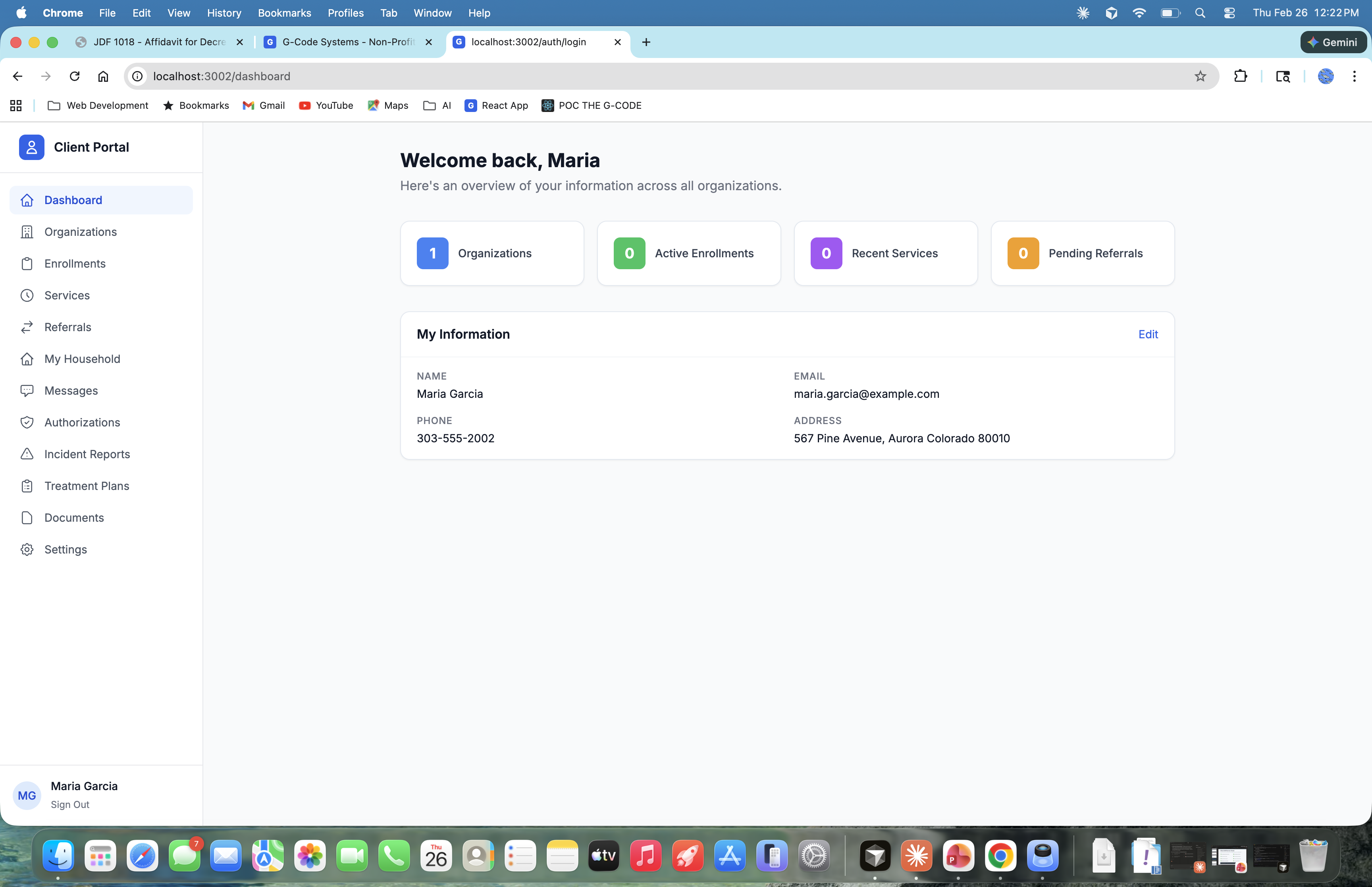Click the extensions puzzle icon in Chrome toolbar

1241,76
